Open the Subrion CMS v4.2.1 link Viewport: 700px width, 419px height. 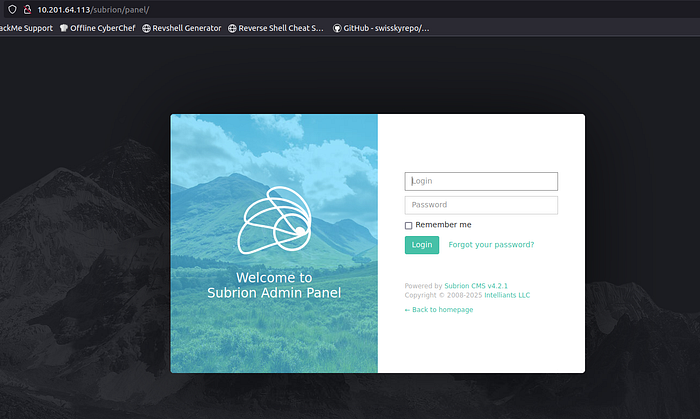pyautogui.click(x=476, y=286)
